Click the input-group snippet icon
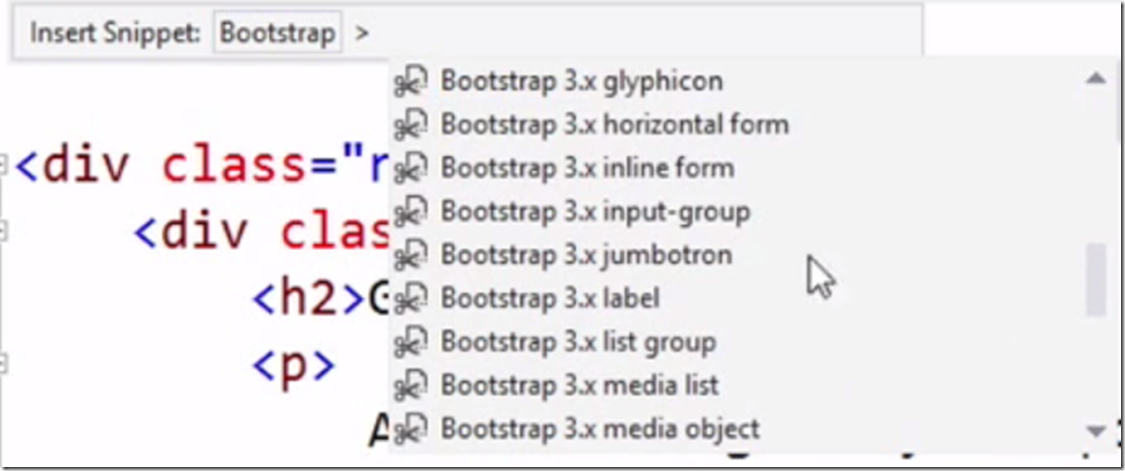This screenshot has width=1125, height=471. tap(411, 212)
